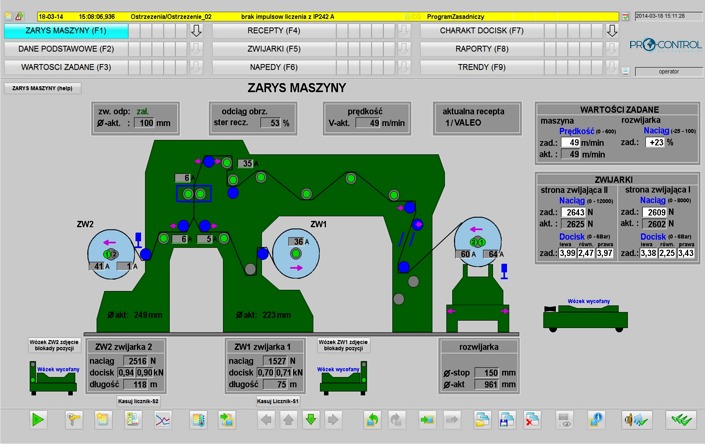Click small icon left of operator field
Image resolution: width=705 pixels, height=444 pixels.
(x=625, y=71)
